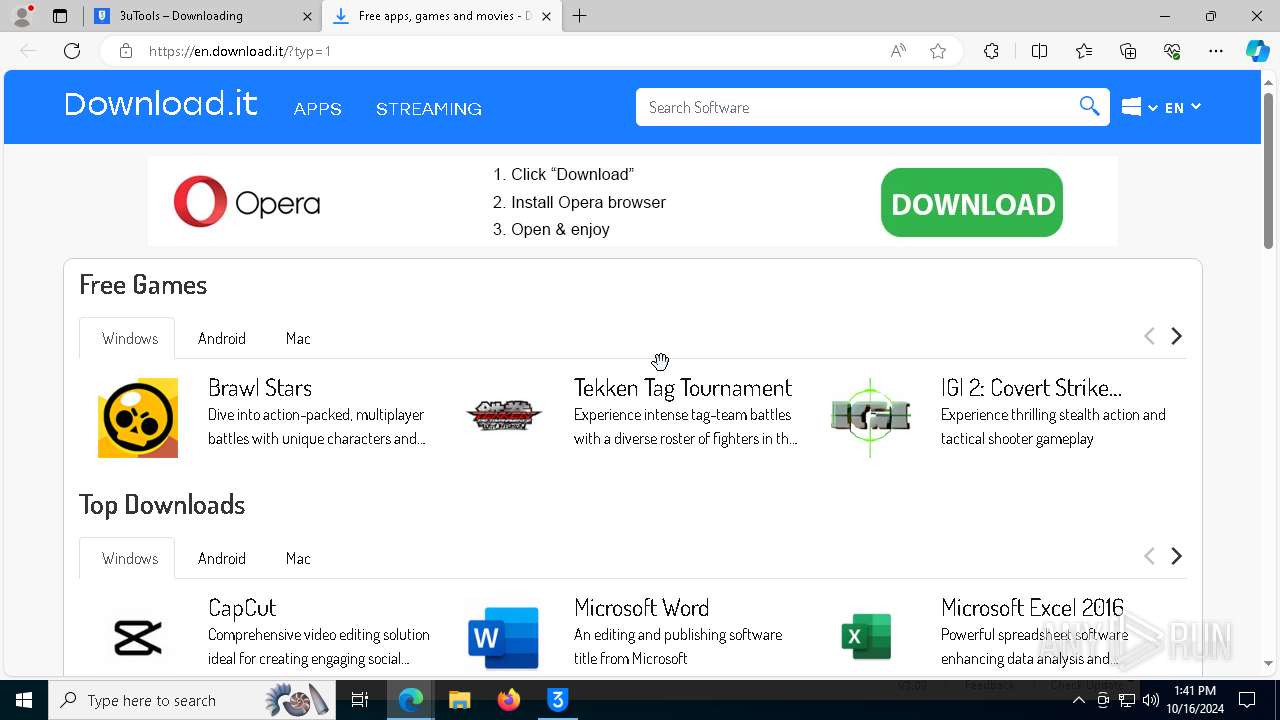Click the taskbar search box
1280x720 pixels.
(193, 700)
